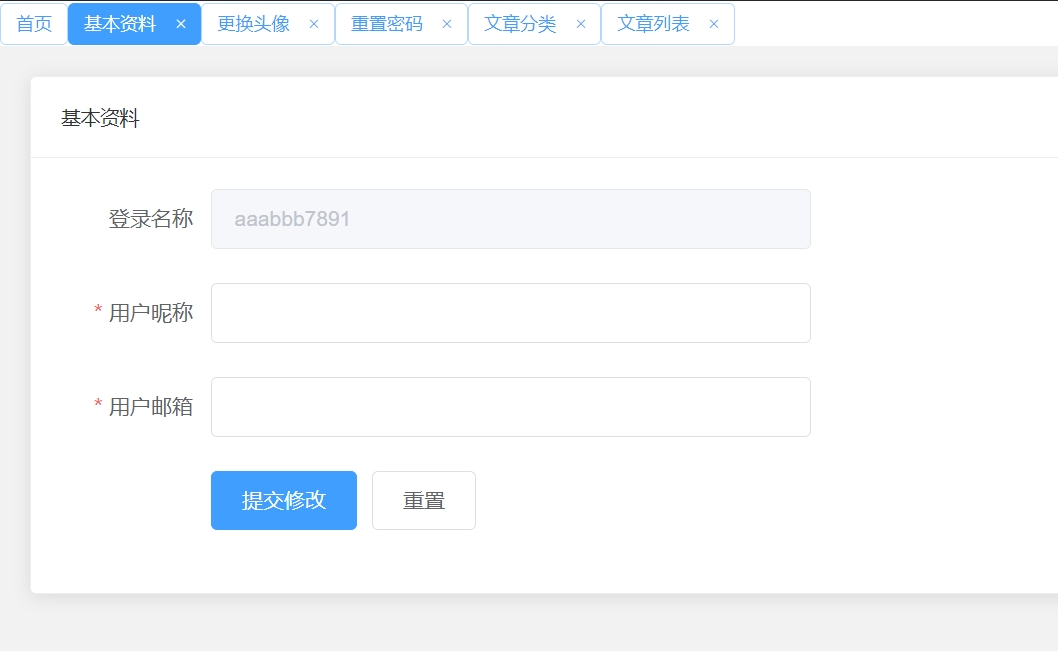
Task: Click the 用户邮箱 field label
Action: pyautogui.click(x=151, y=407)
